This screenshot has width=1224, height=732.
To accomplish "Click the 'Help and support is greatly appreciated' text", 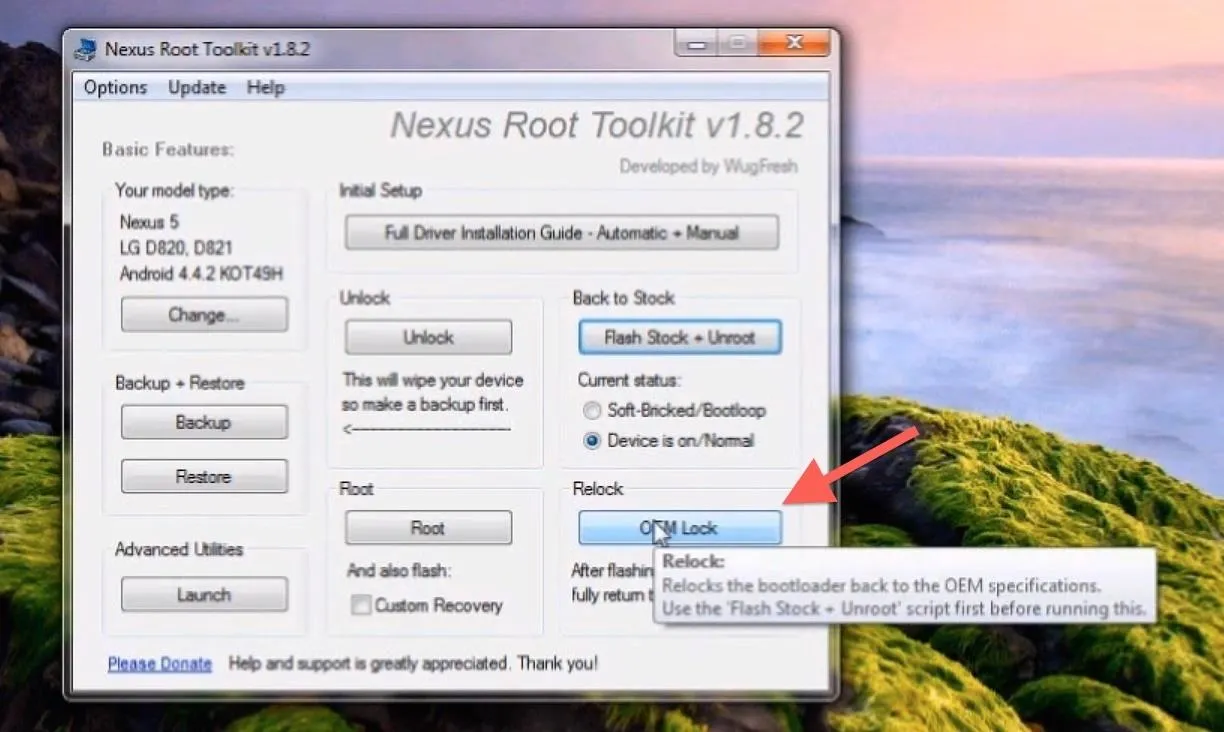I will [413, 663].
